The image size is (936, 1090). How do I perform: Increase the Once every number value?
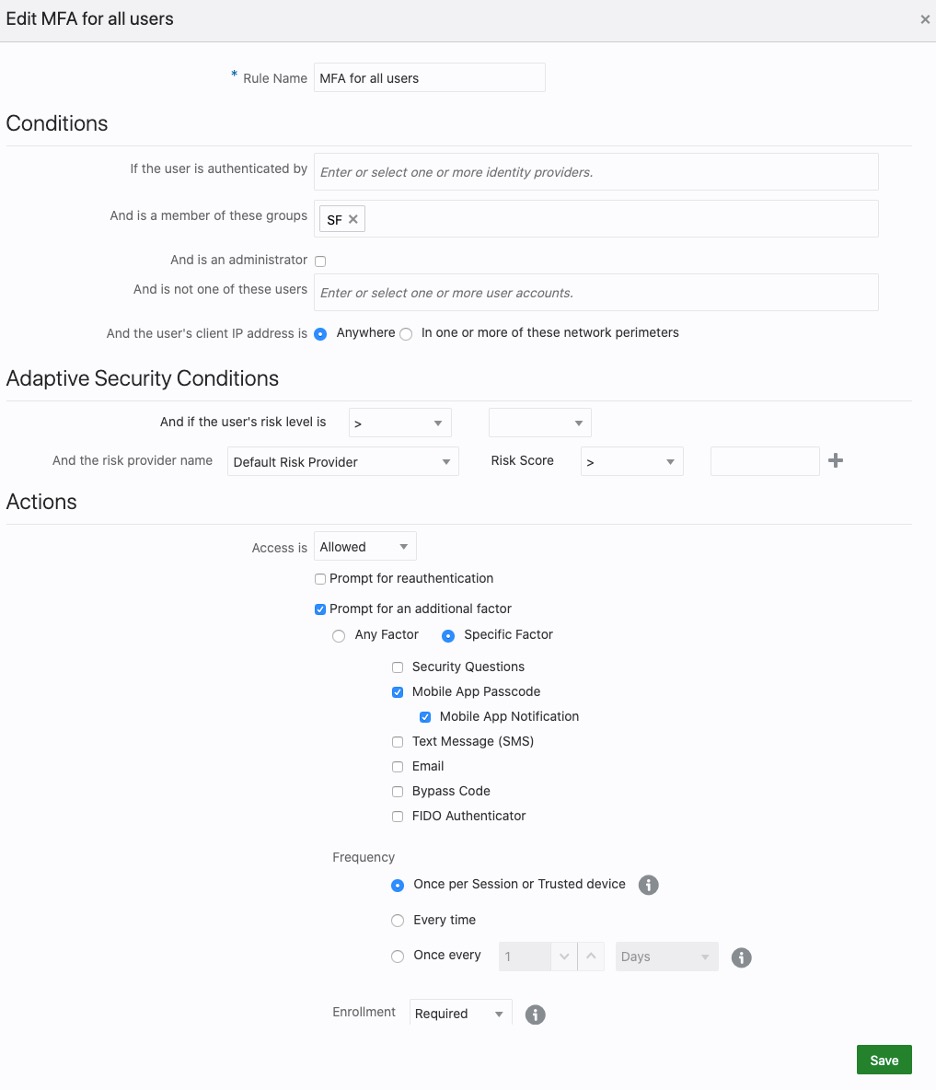coord(592,957)
